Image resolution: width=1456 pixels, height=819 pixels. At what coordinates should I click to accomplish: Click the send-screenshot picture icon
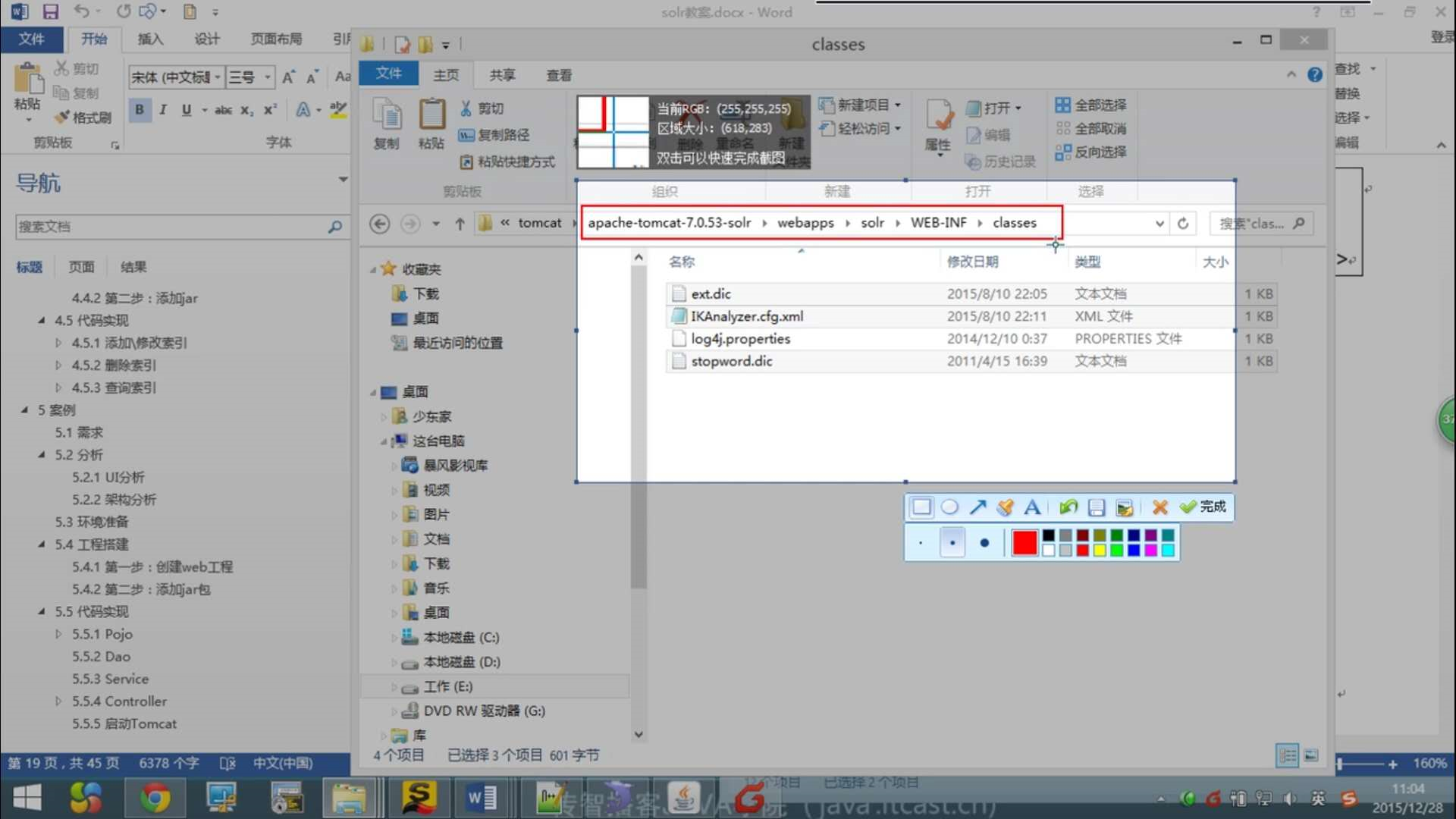tap(1125, 507)
